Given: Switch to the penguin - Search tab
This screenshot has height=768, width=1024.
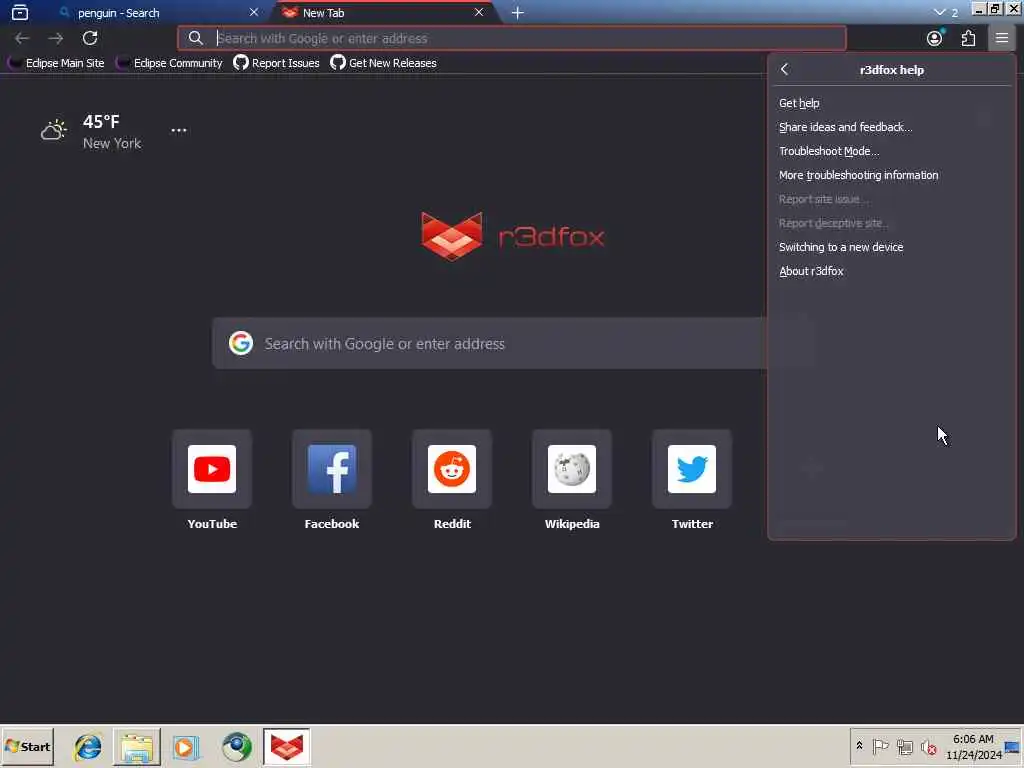Looking at the screenshot, I should point(157,12).
